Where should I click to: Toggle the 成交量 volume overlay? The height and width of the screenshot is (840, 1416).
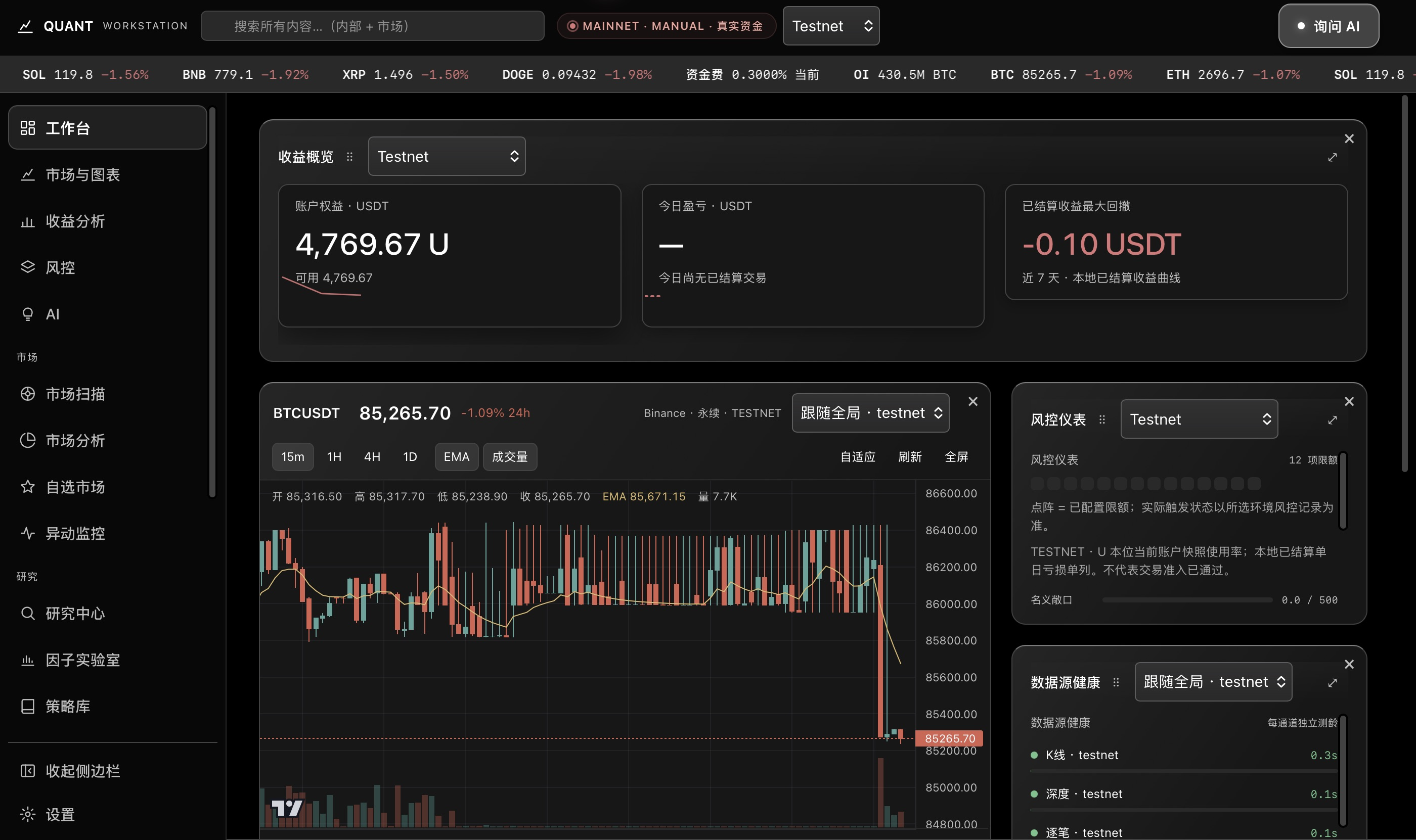click(x=510, y=457)
